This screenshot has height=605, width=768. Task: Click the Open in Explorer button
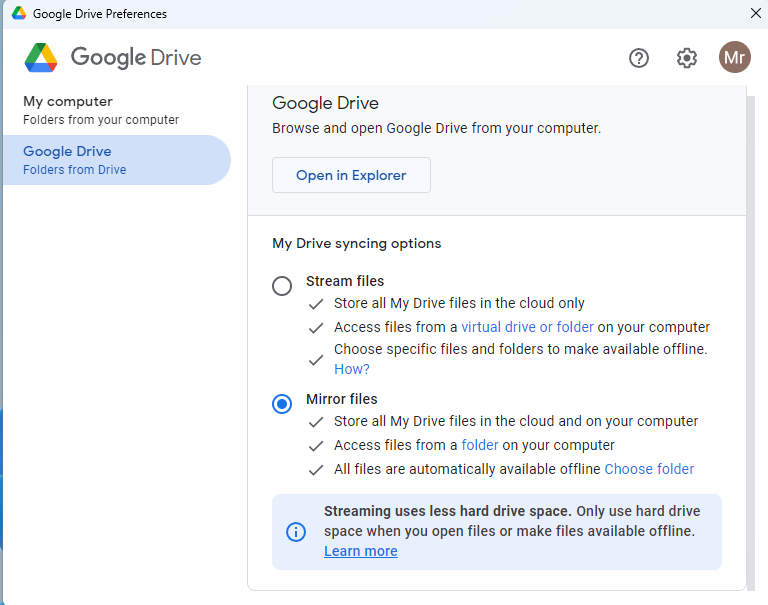(351, 175)
